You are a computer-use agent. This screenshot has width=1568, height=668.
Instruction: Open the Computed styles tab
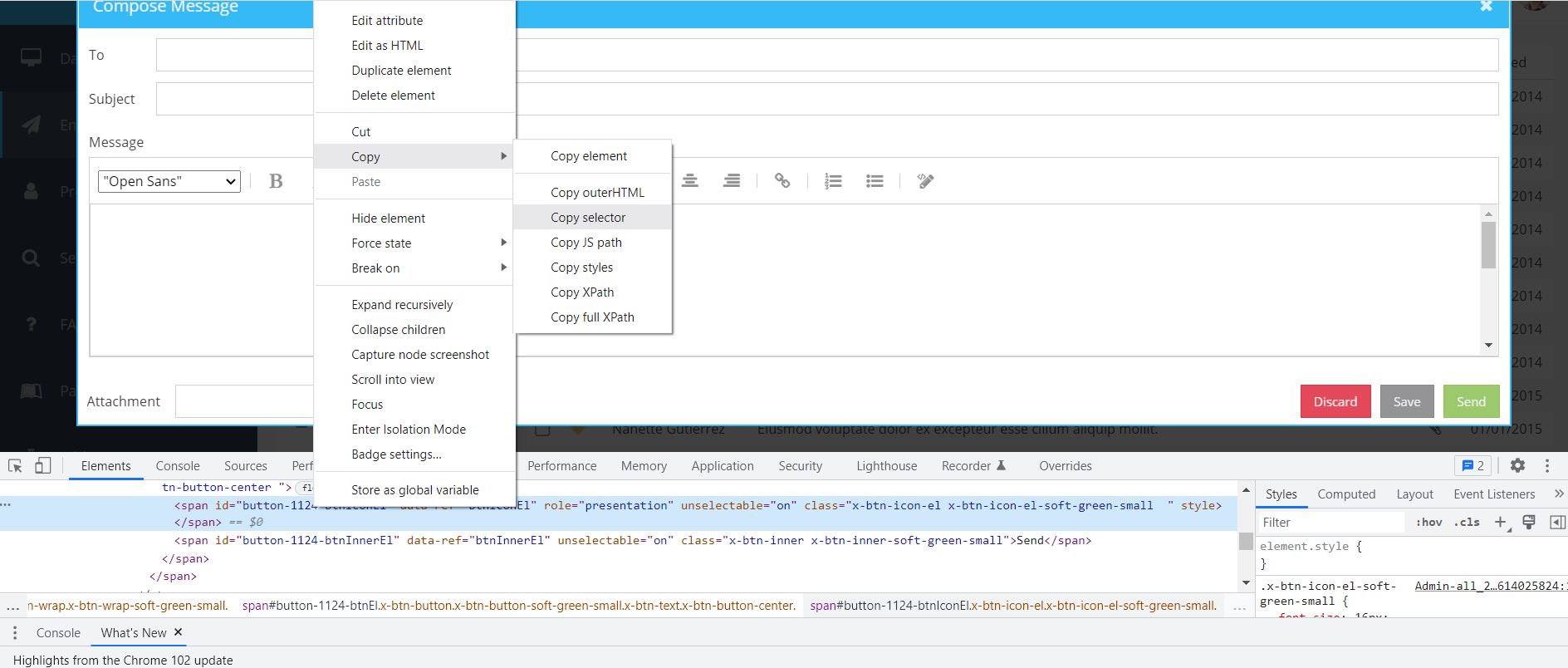(x=1346, y=494)
